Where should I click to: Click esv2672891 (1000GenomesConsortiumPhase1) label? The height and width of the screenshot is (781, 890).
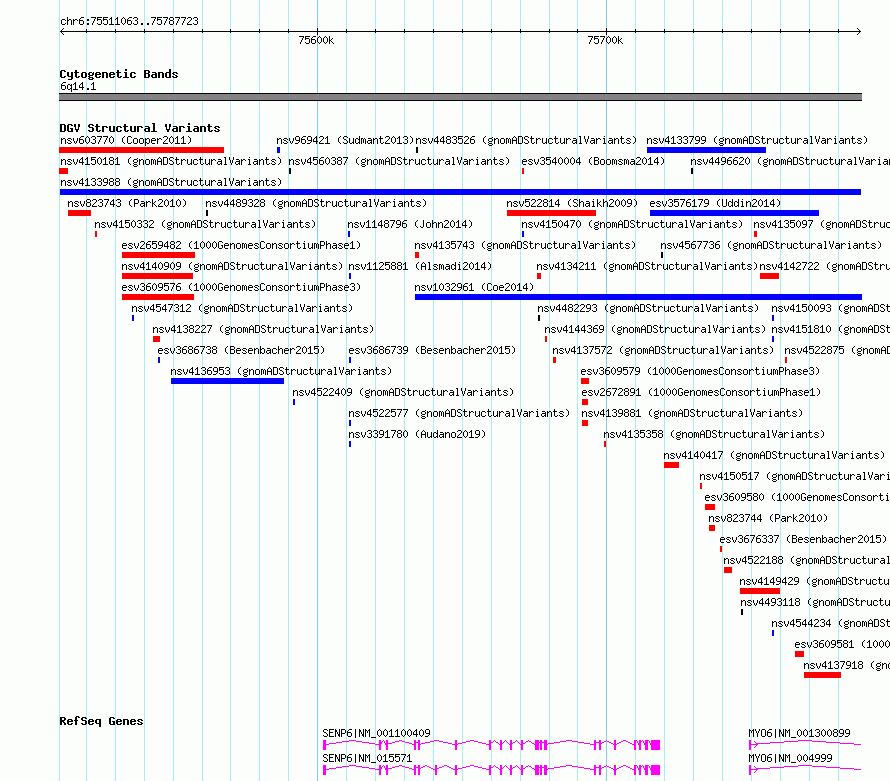coord(701,392)
